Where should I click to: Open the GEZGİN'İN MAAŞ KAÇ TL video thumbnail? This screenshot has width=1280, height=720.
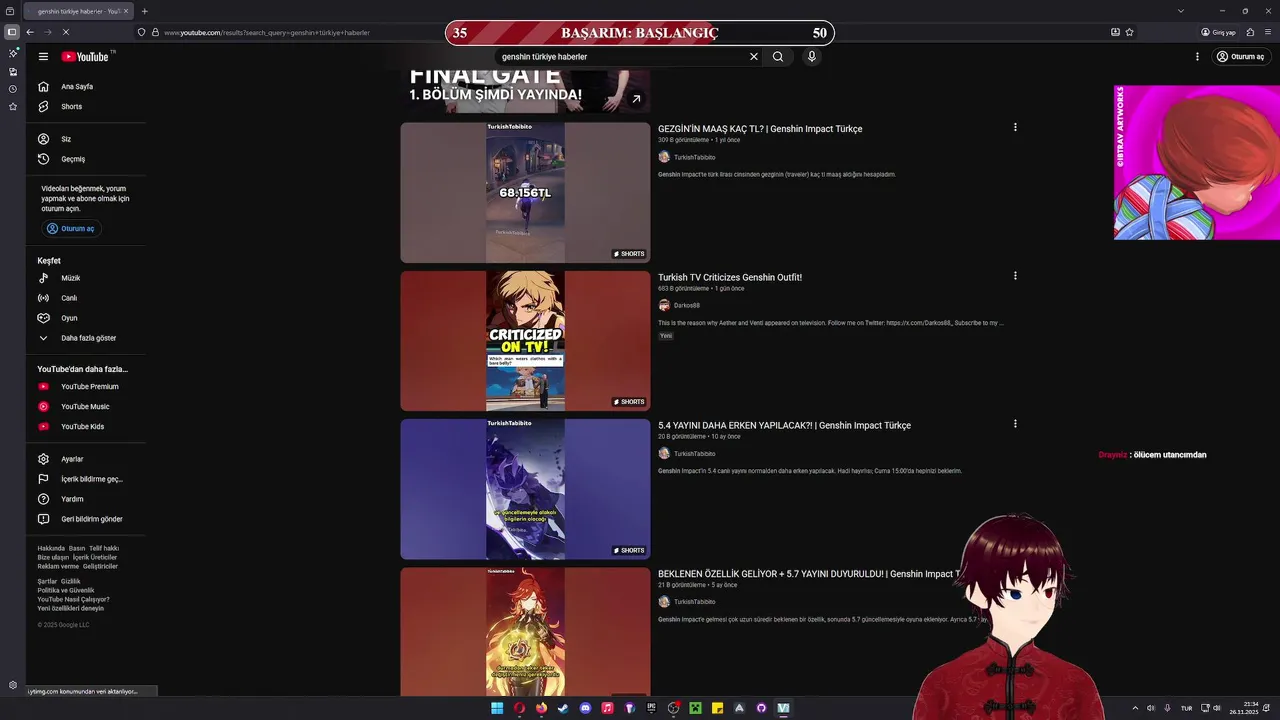[525, 192]
